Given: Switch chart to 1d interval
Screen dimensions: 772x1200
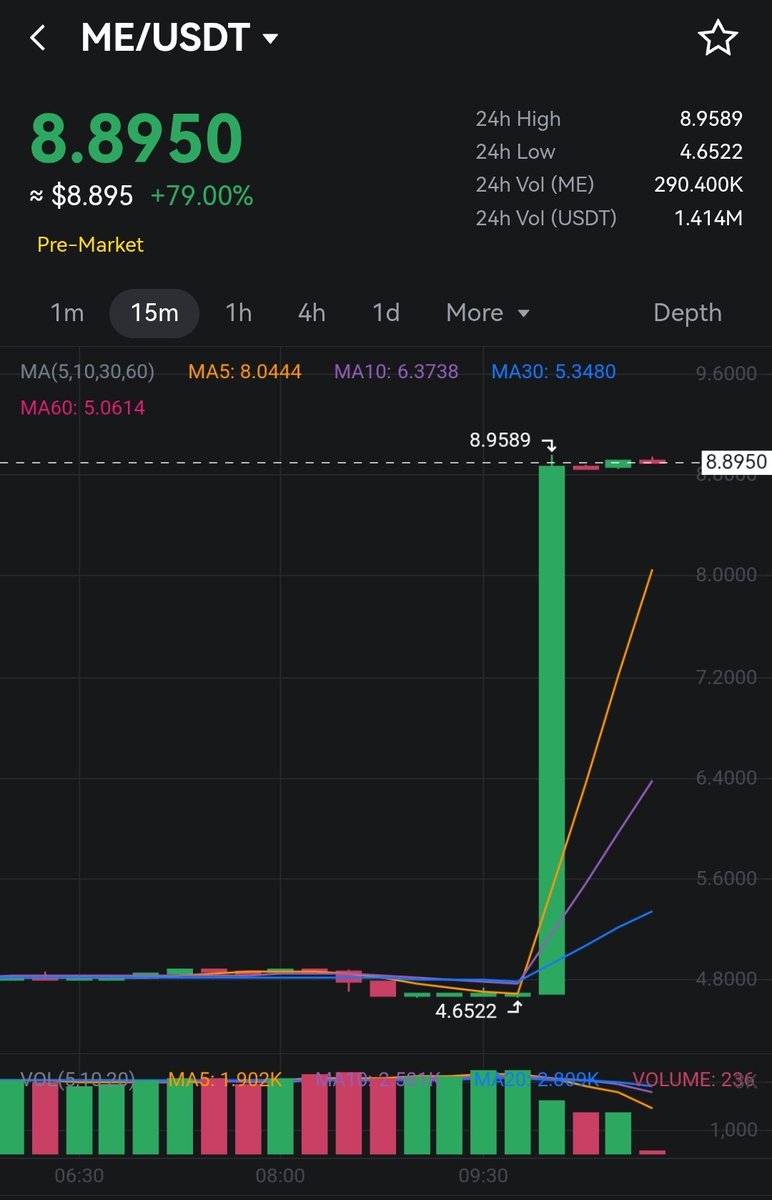Looking at the screenshot, I should tap(386, 313).
